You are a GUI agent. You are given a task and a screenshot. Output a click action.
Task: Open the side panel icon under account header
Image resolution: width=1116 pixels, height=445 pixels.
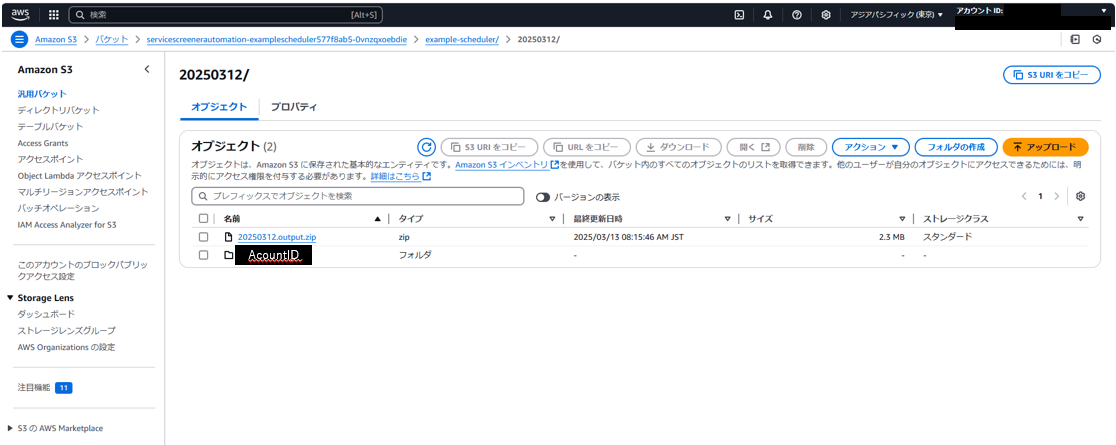point(1075,39)
